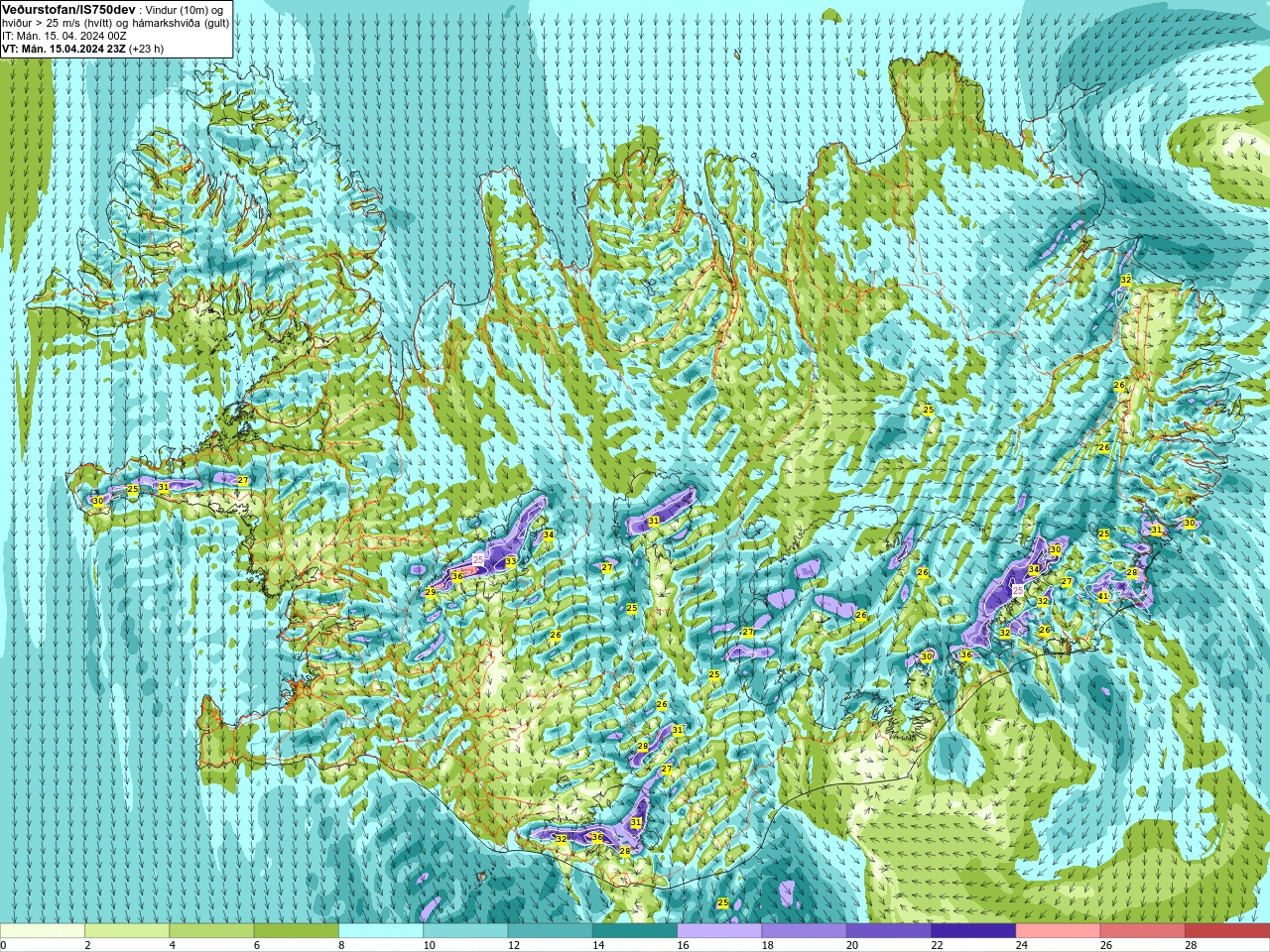The image size is (1270, 952).
Task: Select the 20–22 m/s violet legend swatch
Action: point(889,931)
